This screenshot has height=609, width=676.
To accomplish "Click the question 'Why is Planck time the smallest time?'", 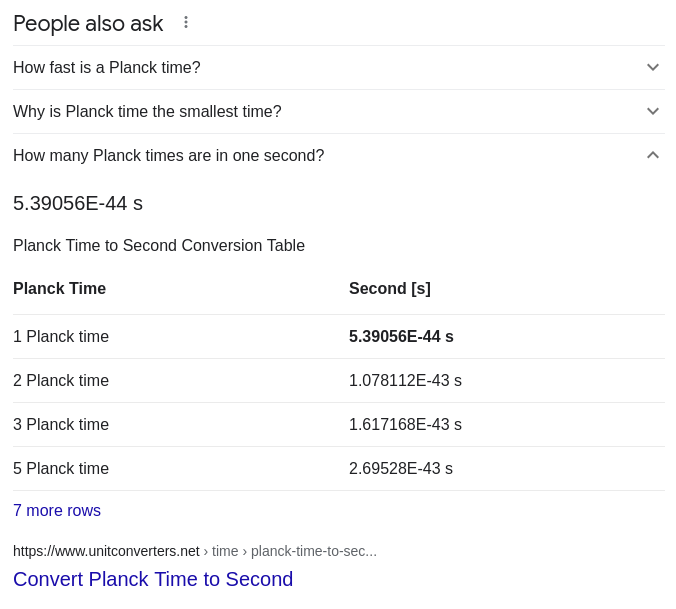I will 147,112.
